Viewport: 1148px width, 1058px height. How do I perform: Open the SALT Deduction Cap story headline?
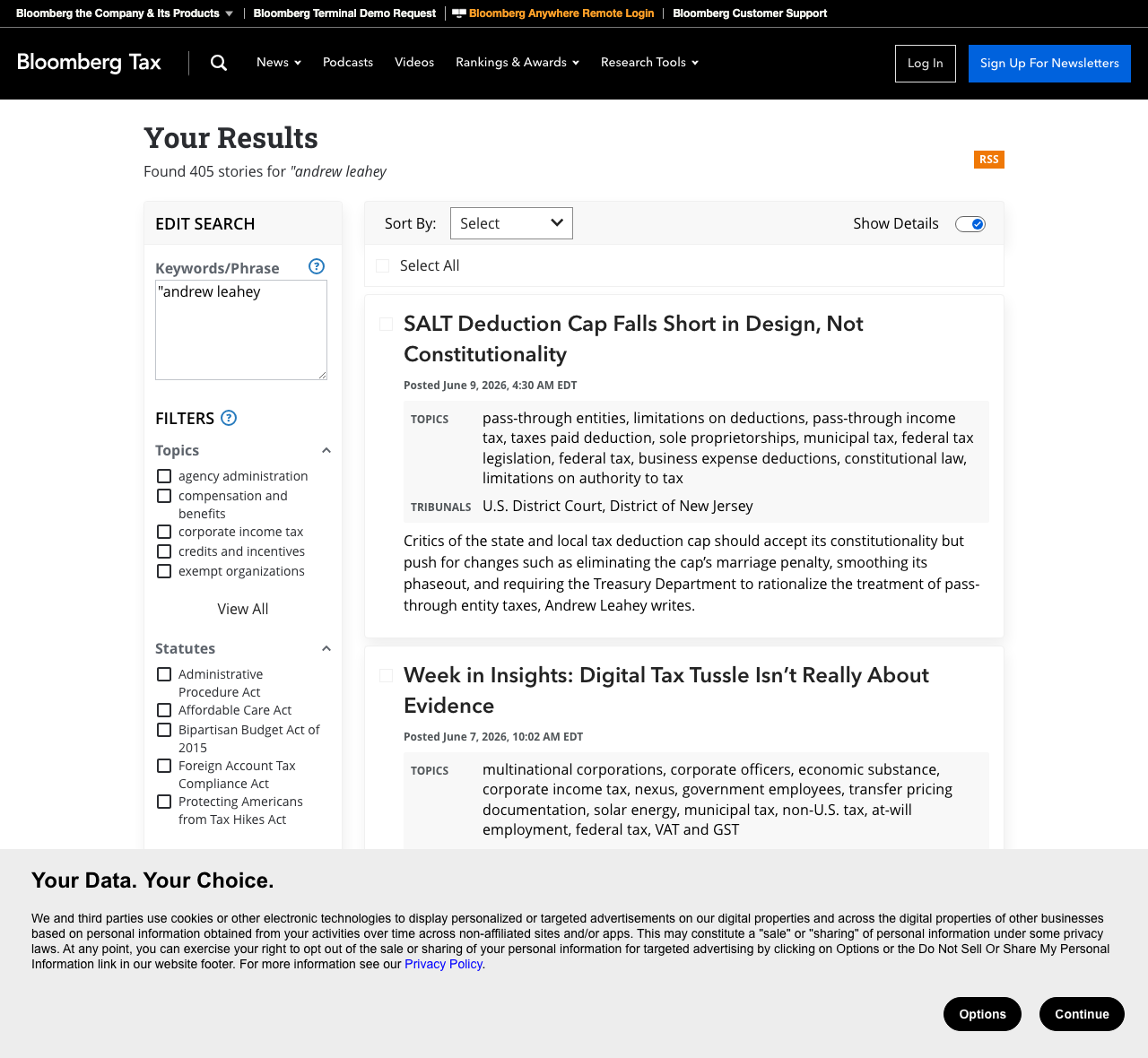633,339
